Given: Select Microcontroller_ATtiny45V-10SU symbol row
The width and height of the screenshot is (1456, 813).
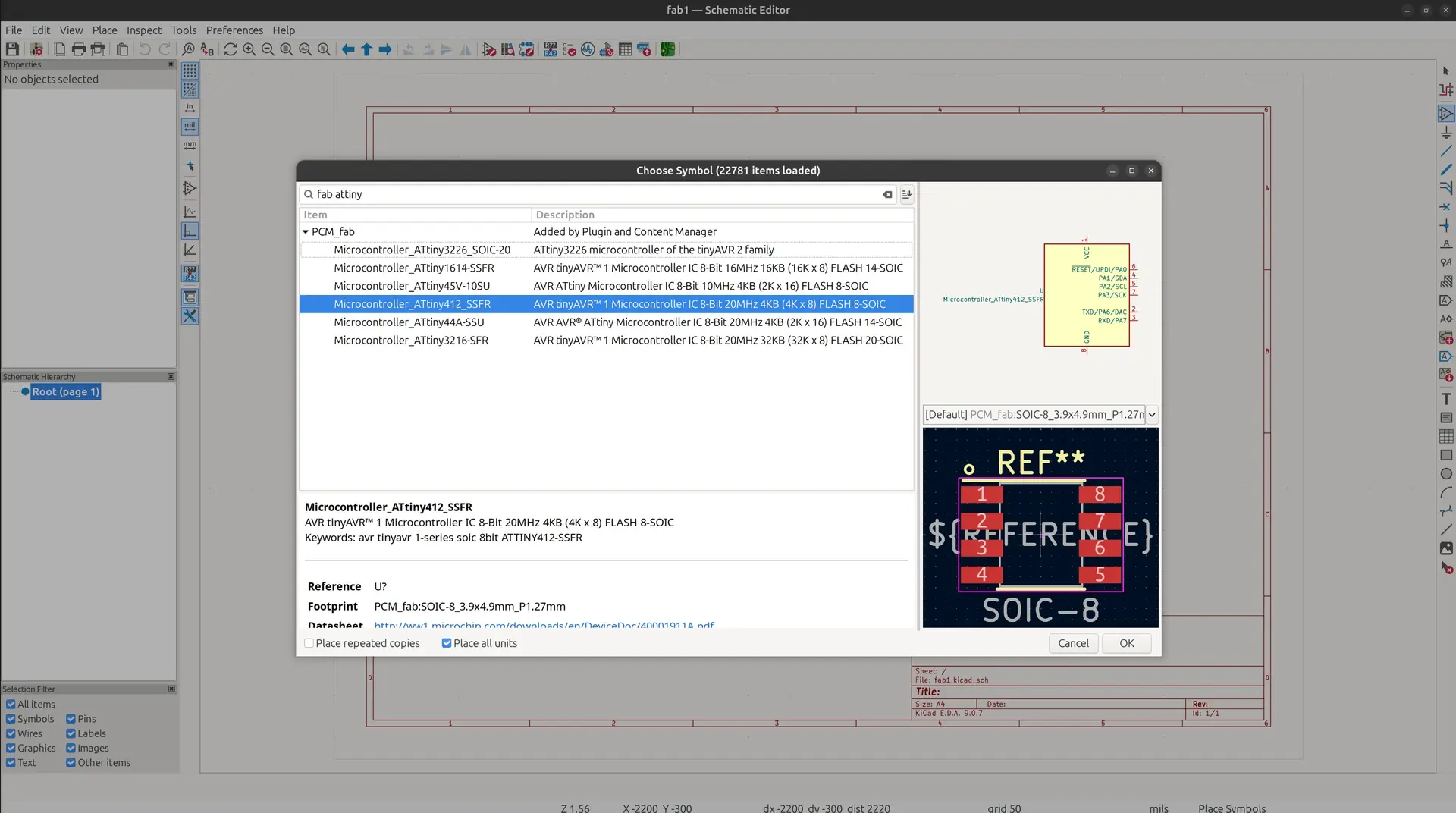Looking at the screenshot, I should pyautogui.click(x=606, y=286).
